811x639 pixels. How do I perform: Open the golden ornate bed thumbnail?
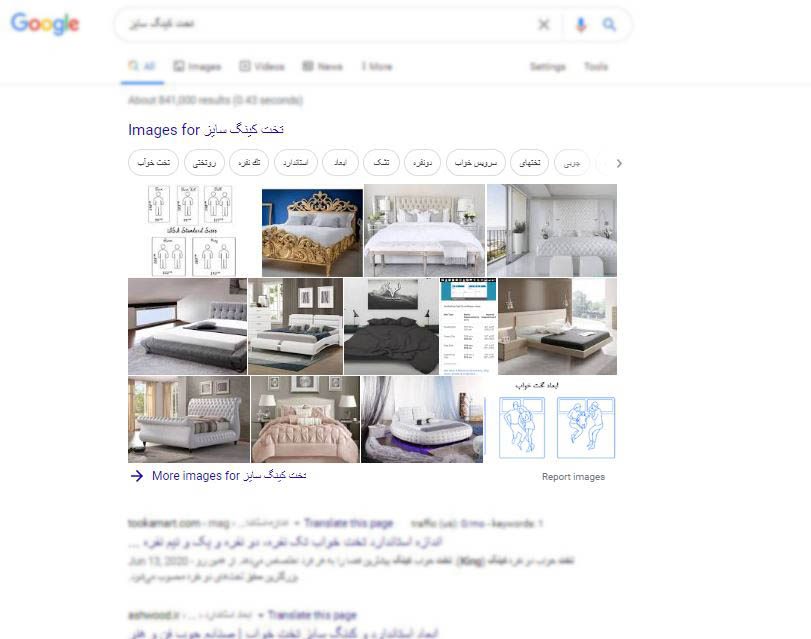point(312,233)
